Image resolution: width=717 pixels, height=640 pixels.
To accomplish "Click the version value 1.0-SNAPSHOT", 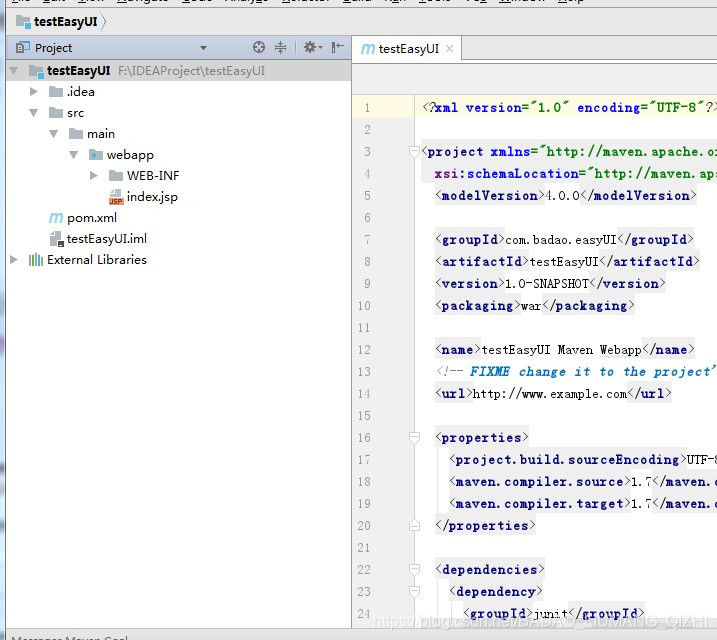I will [x=546, y=284].
